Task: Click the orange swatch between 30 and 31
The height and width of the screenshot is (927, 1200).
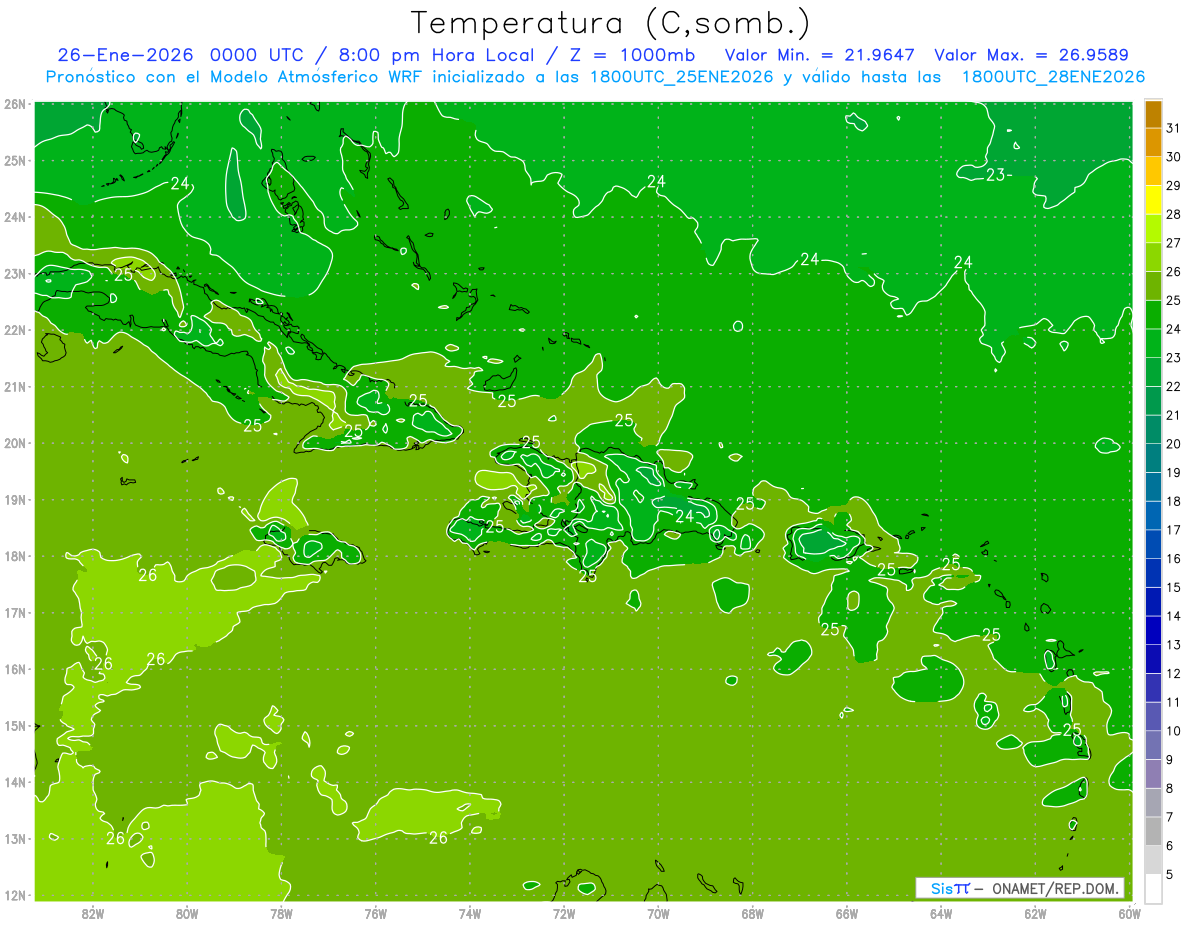Action: tap(1153, 143)
